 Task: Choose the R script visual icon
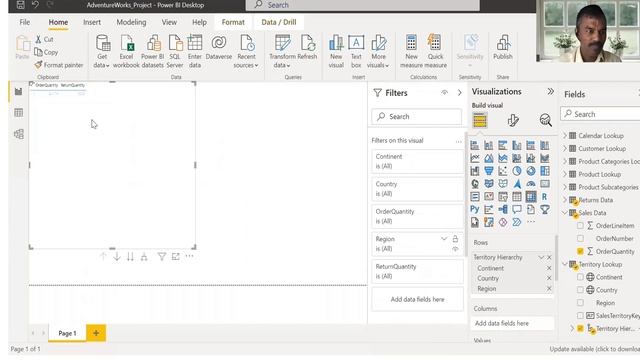(x=544, y=197)
